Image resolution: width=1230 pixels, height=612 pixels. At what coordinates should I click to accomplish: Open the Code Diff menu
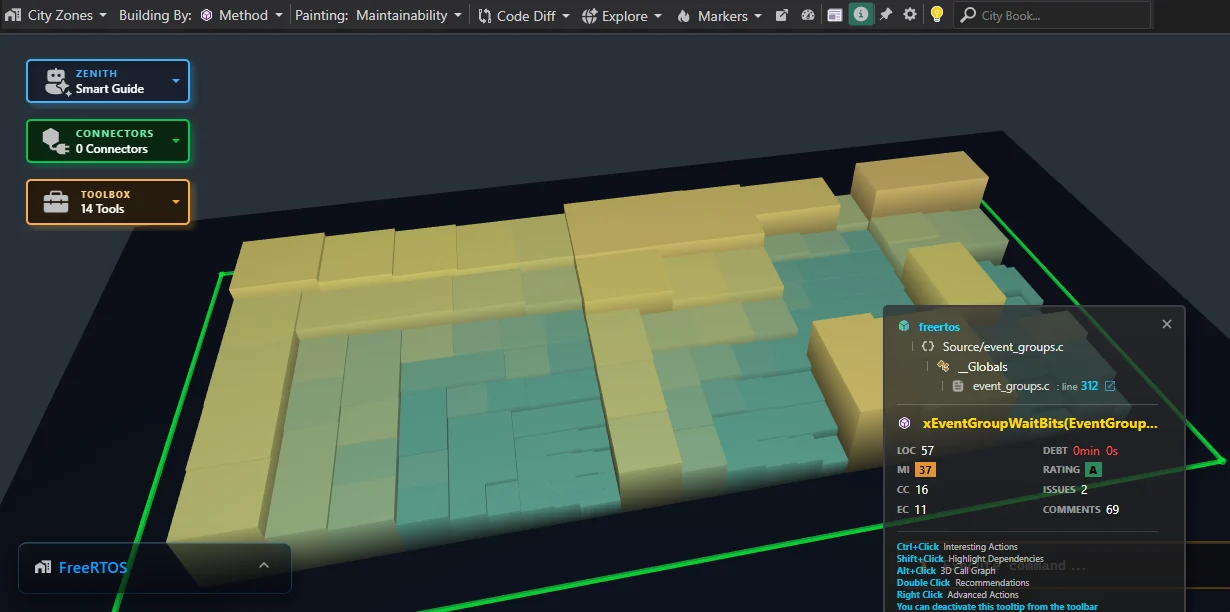524,15
